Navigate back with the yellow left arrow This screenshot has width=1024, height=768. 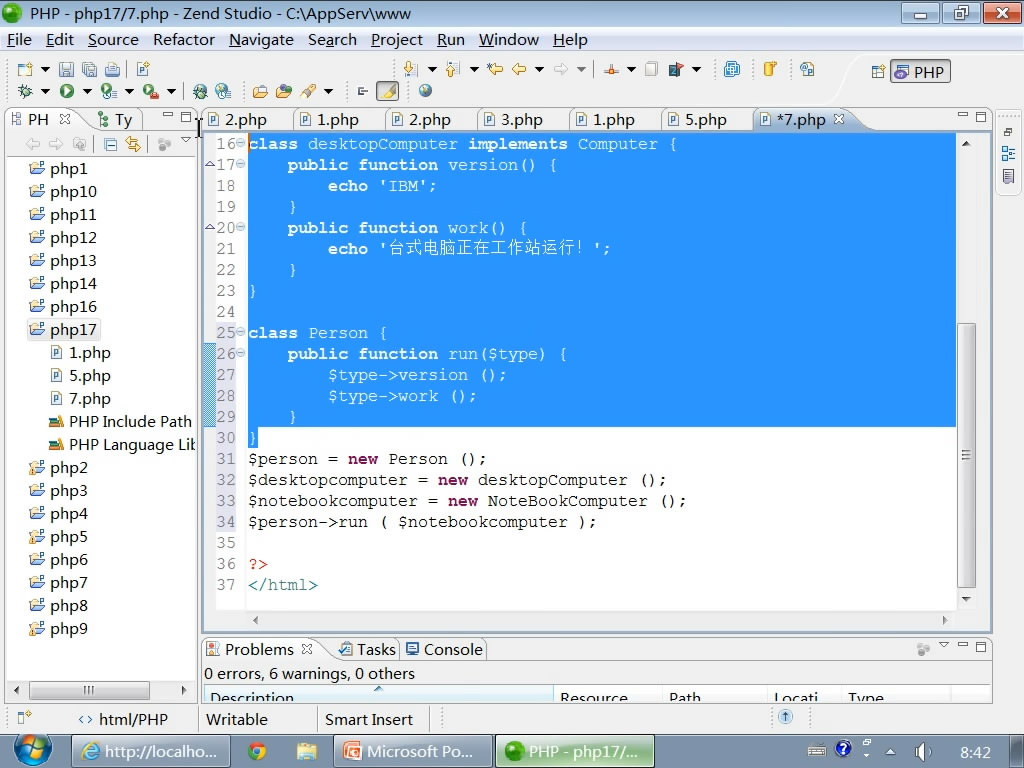(519, 69)
